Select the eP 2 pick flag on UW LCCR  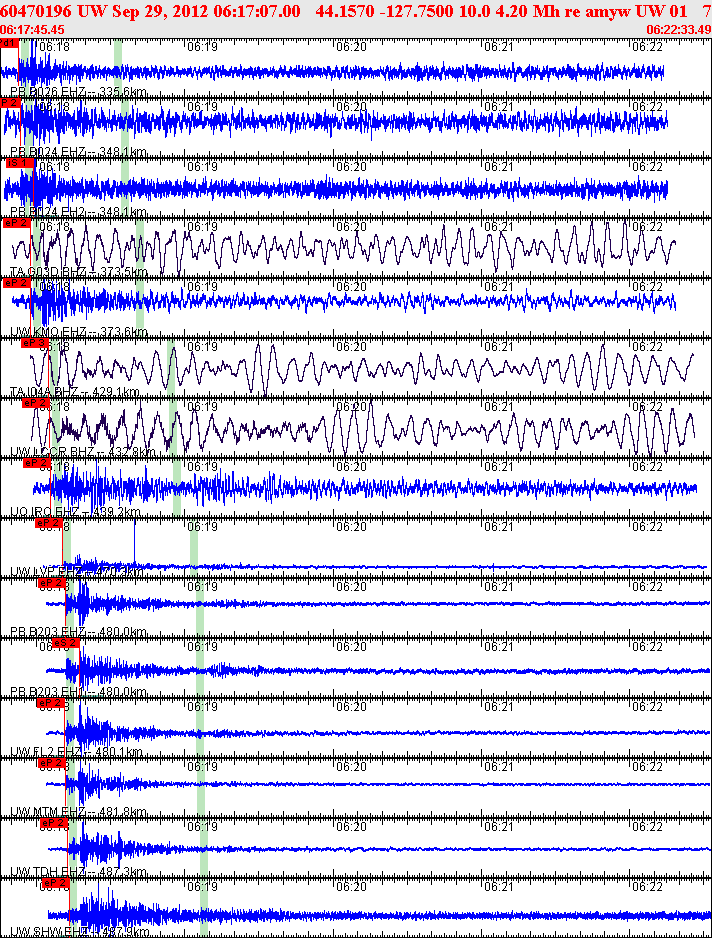[35, 403]
